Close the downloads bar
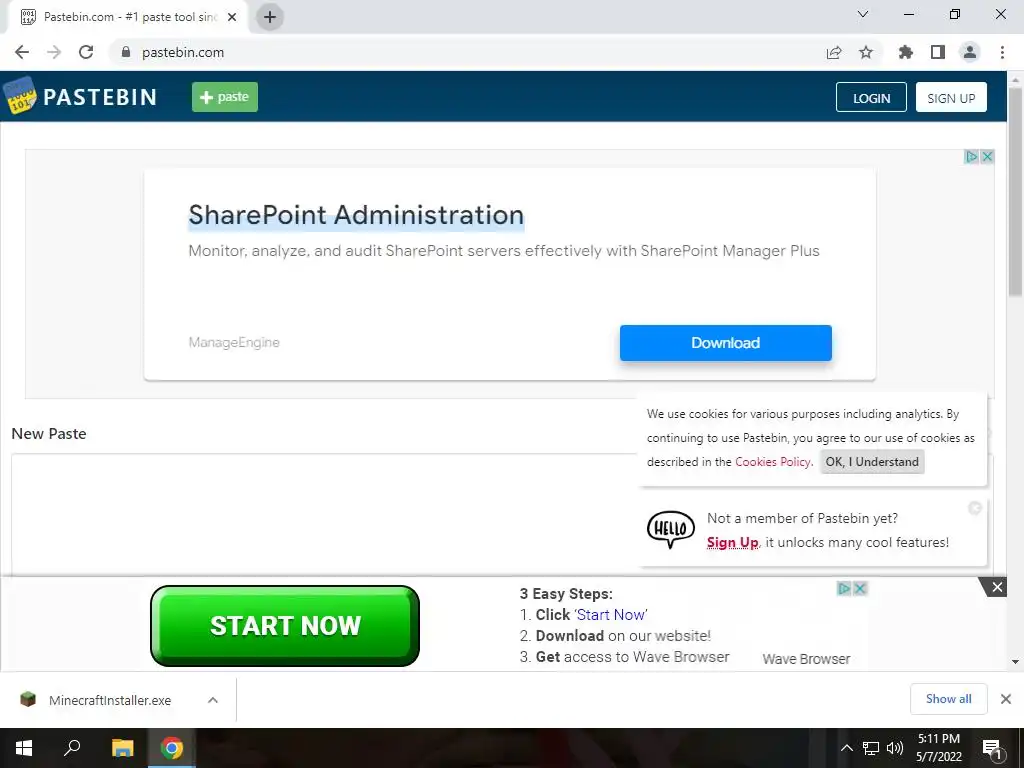The height and width of the screenshot is (768, 1024). [1006, 699]
